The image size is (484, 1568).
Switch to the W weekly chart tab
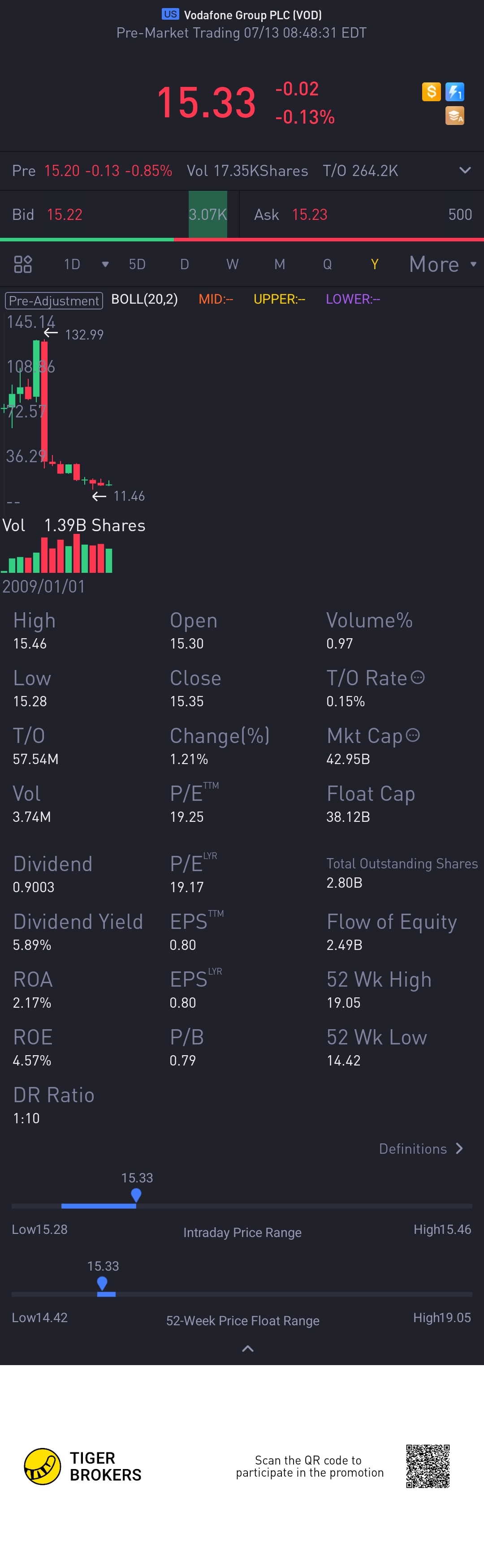(x=232, y=264)
